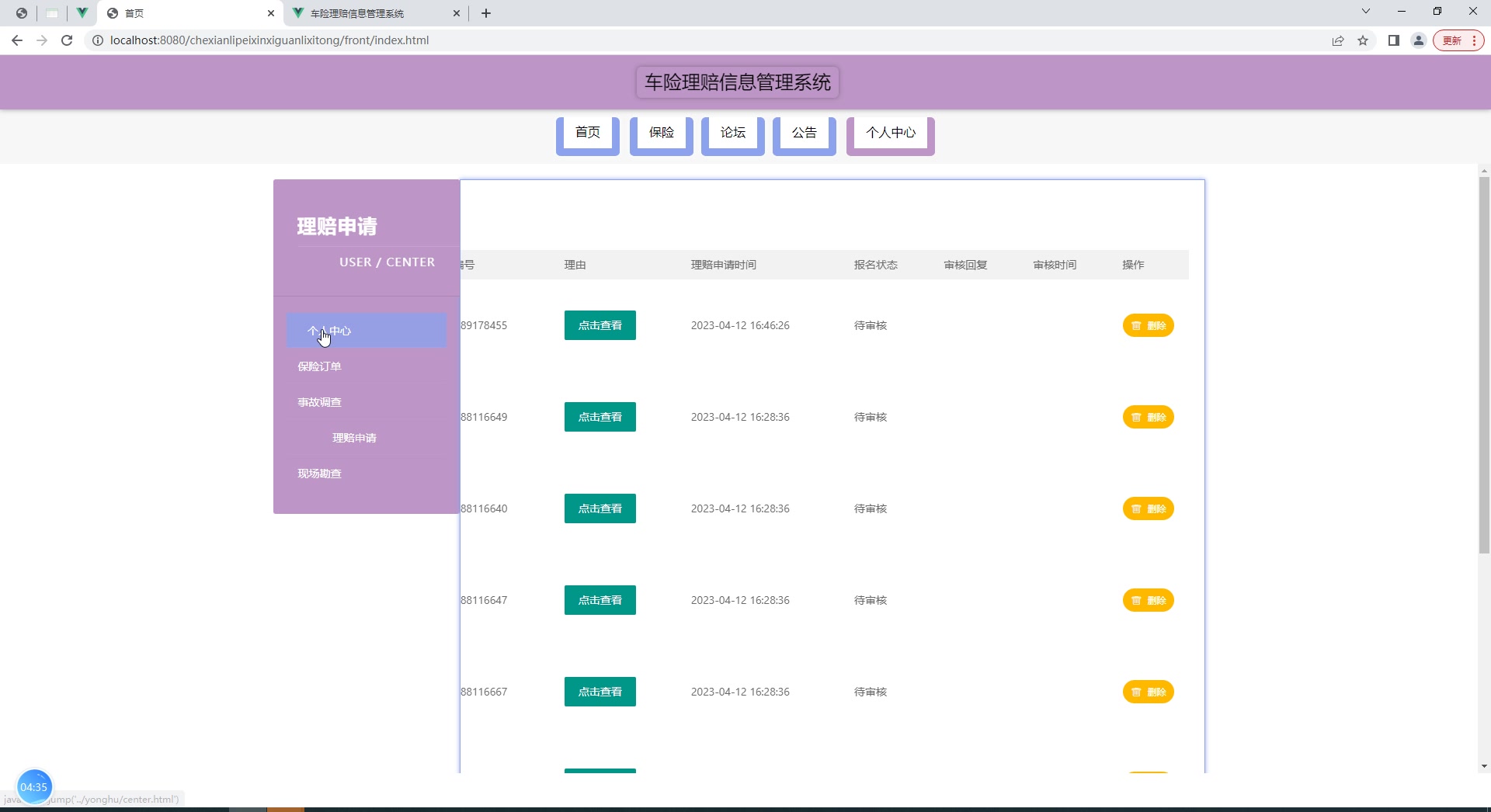
Task: Click 待审核 status for row 89178455
Action: coord(871,325)
